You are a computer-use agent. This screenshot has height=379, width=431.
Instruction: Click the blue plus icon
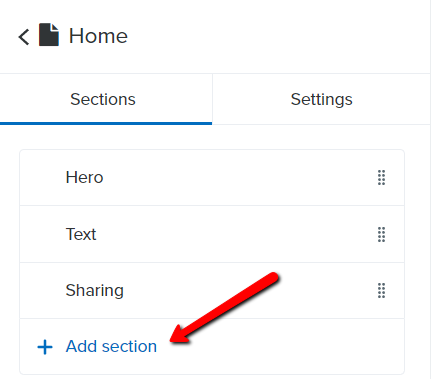tap(45, 347)
